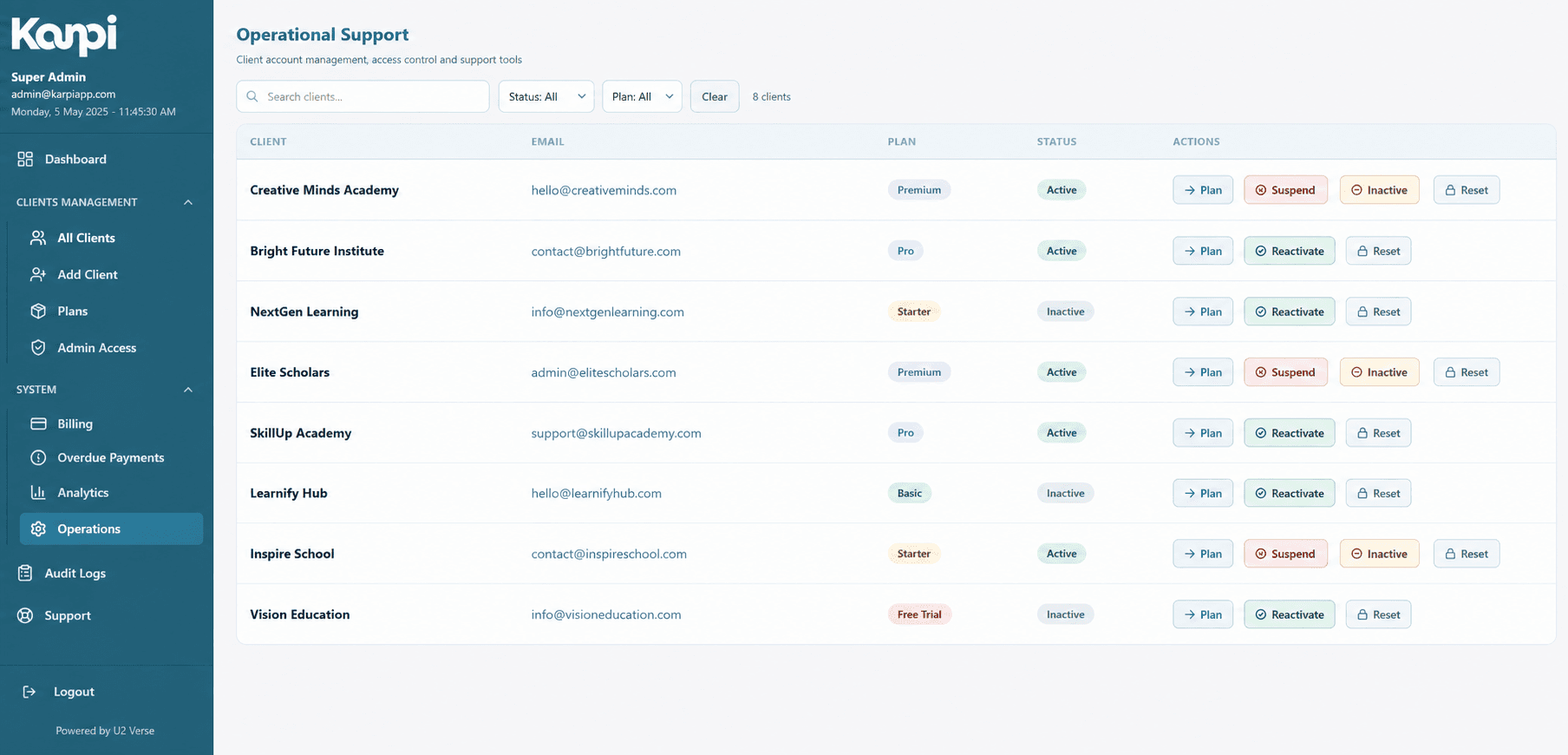Image resolution: width=1568 pixels, height=755 pixels.
Task: Click the Learnify Hub Basic plan badge
Action: coord(909,493)
